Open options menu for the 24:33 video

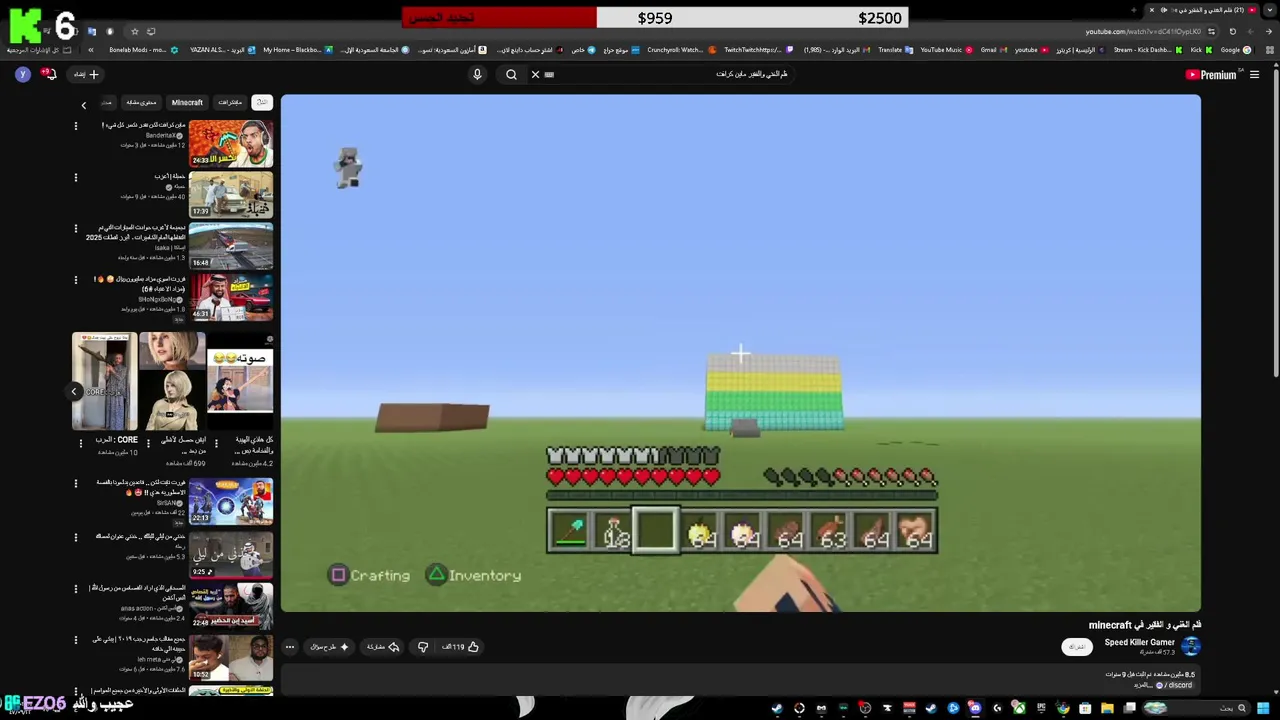click(75, 126)
